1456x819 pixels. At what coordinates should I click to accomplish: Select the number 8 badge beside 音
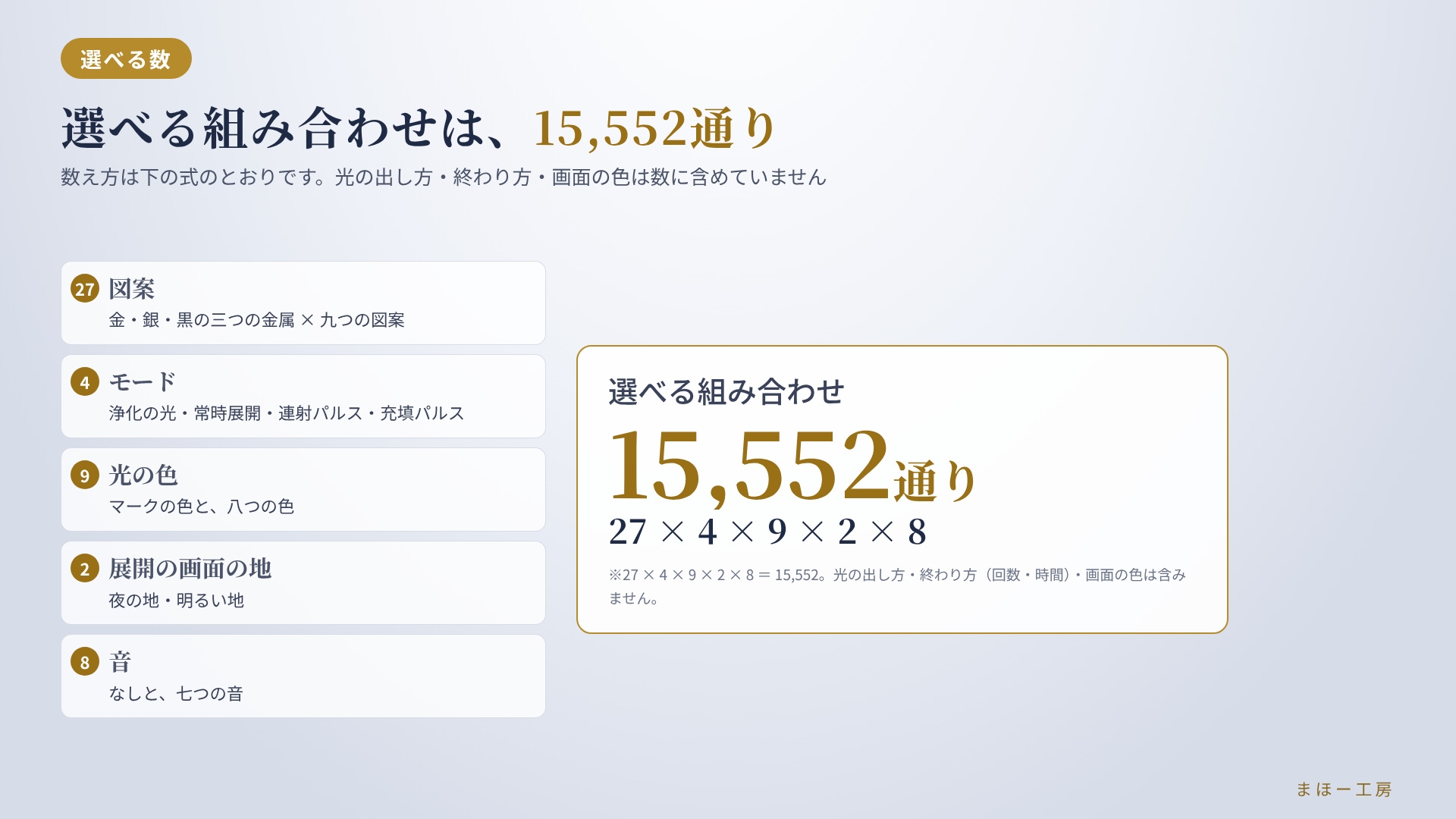click(x=85, y=662)
